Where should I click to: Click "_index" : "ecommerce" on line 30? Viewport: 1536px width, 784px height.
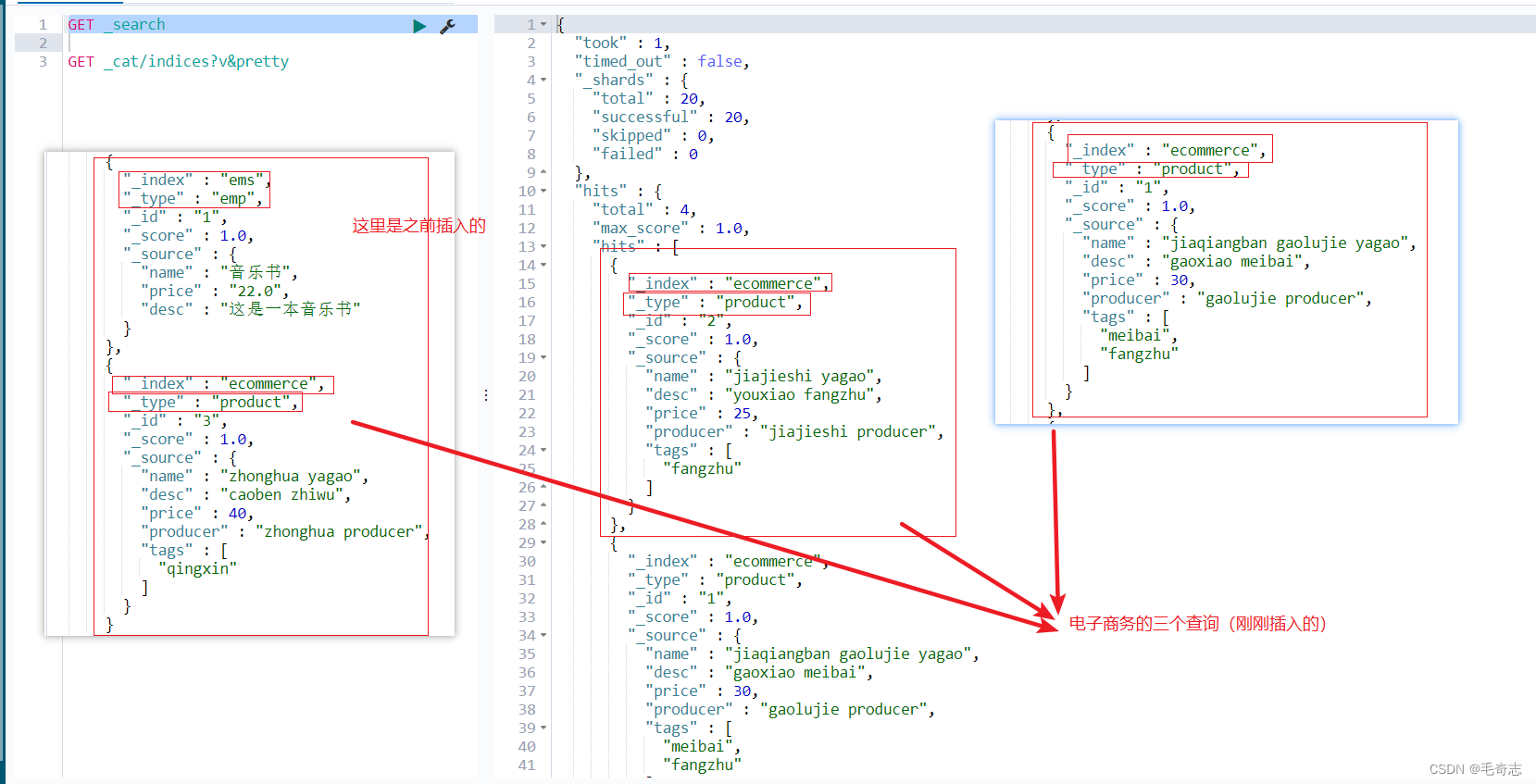coord(728,562)
